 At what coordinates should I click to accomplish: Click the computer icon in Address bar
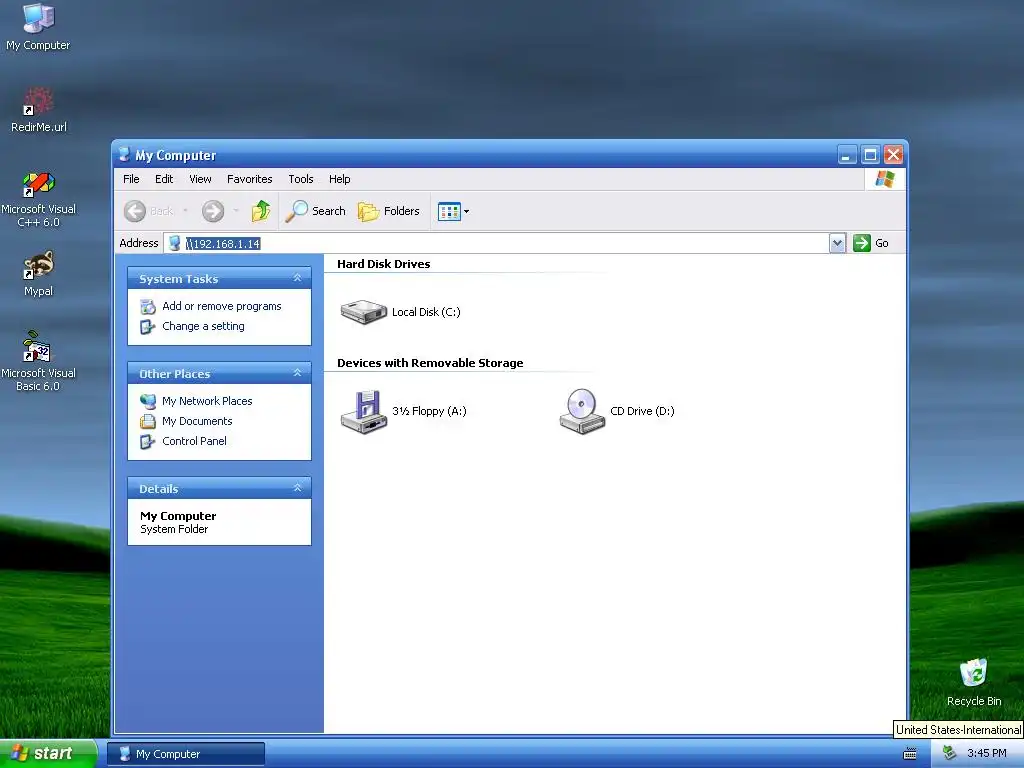174,243
